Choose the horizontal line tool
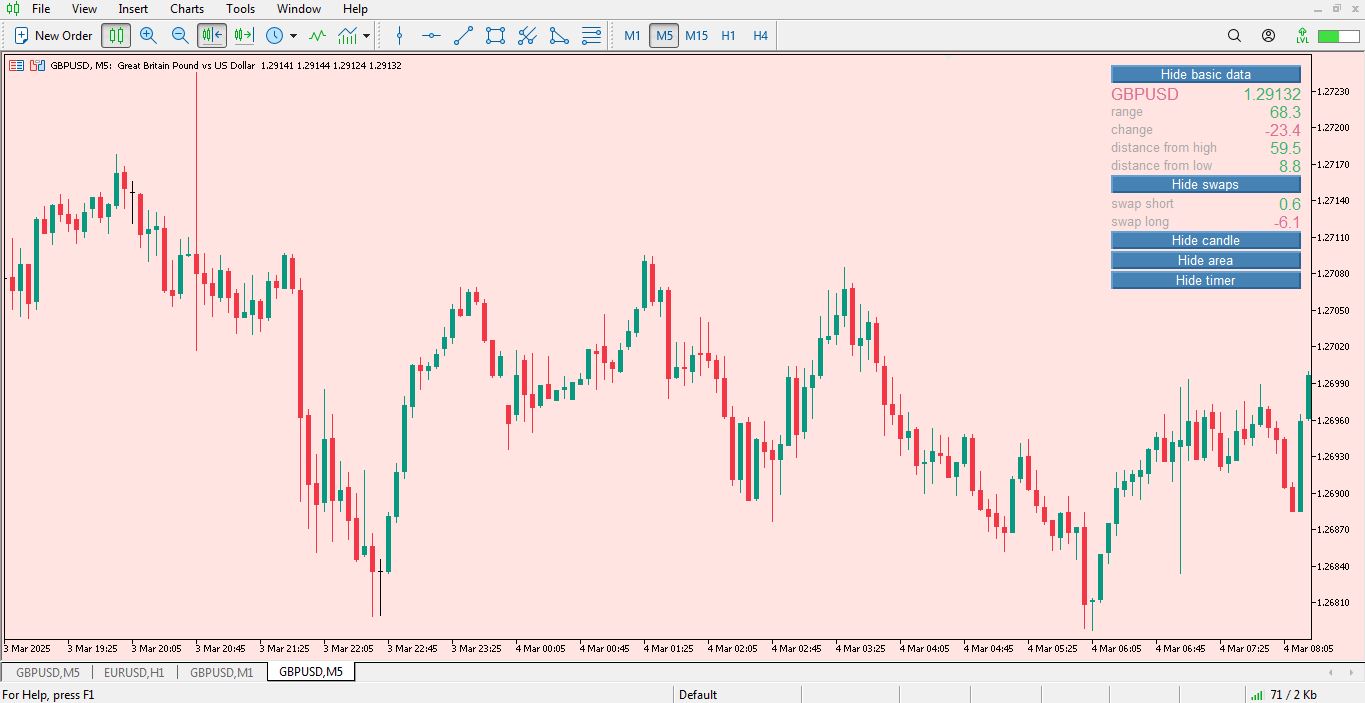Viewport: 1365px width, 703px height. [431, 36]
